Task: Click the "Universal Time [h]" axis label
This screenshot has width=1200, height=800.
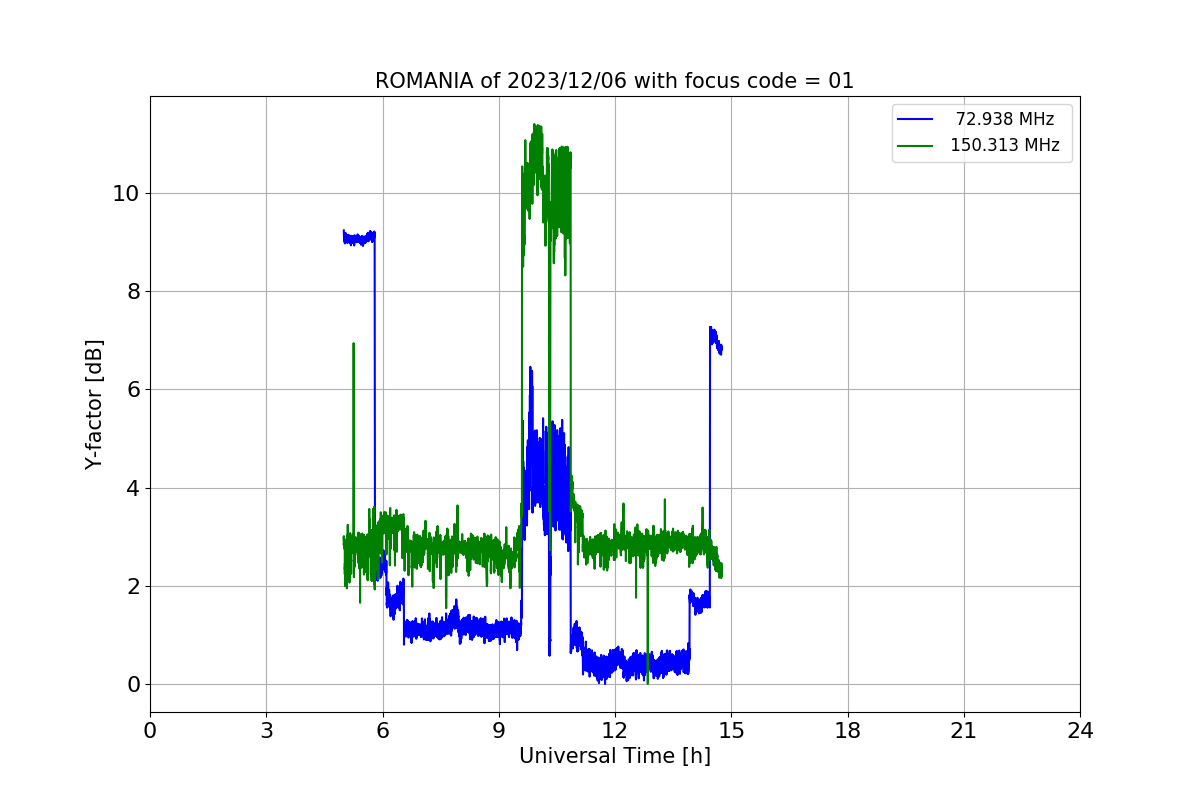Action: (x=615, y=756)
